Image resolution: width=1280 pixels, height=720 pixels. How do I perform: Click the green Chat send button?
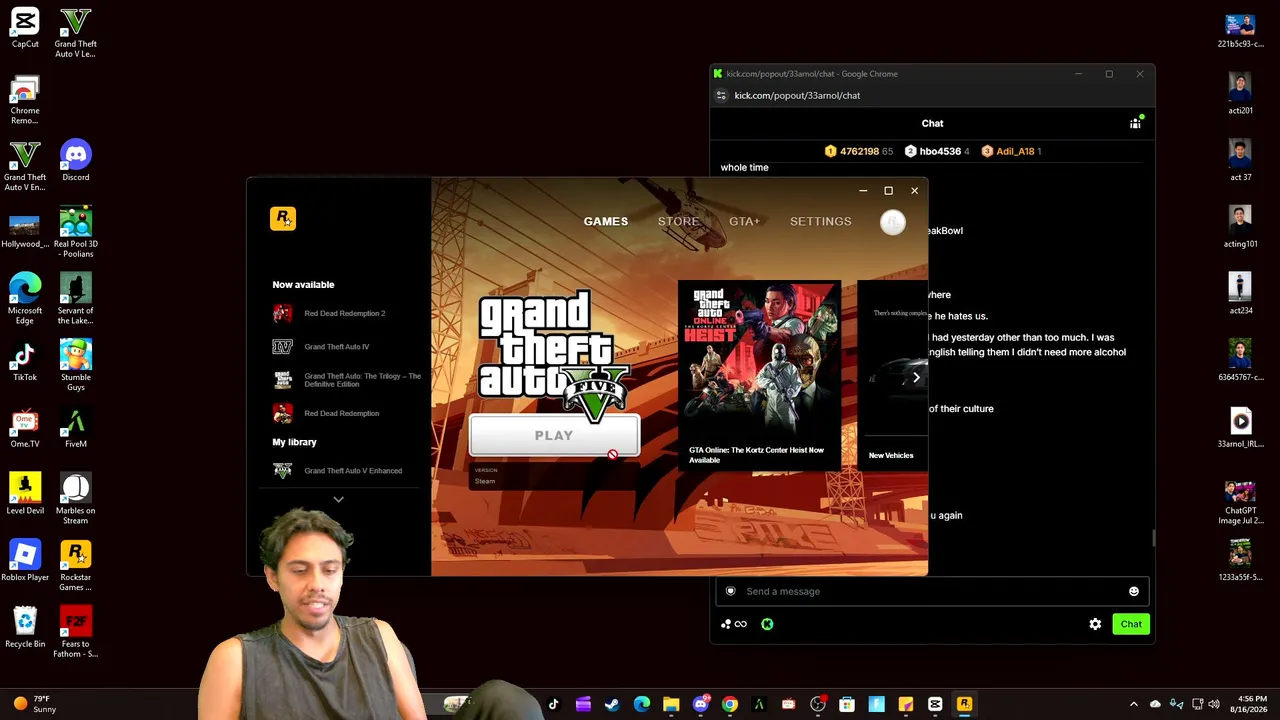tap(1131, 624)
